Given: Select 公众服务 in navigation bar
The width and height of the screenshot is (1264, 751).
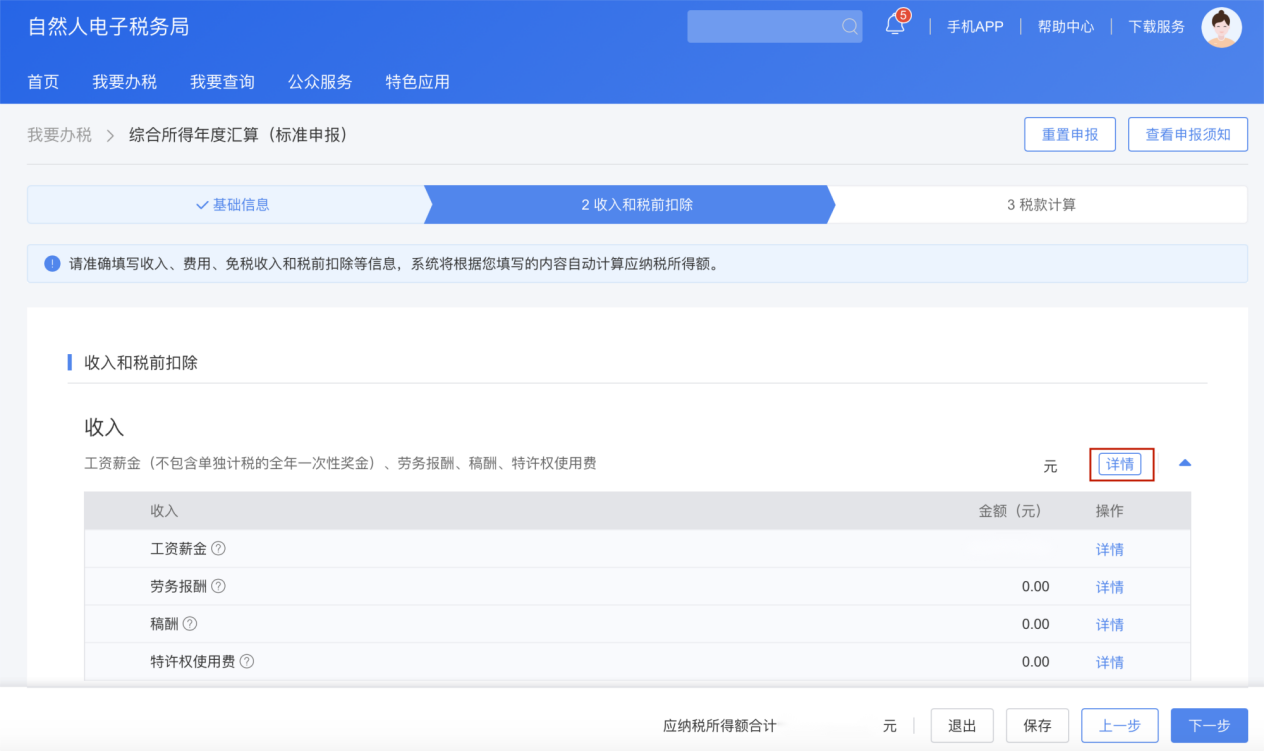Looking at the screenshot, I should [x=320, y=82].
